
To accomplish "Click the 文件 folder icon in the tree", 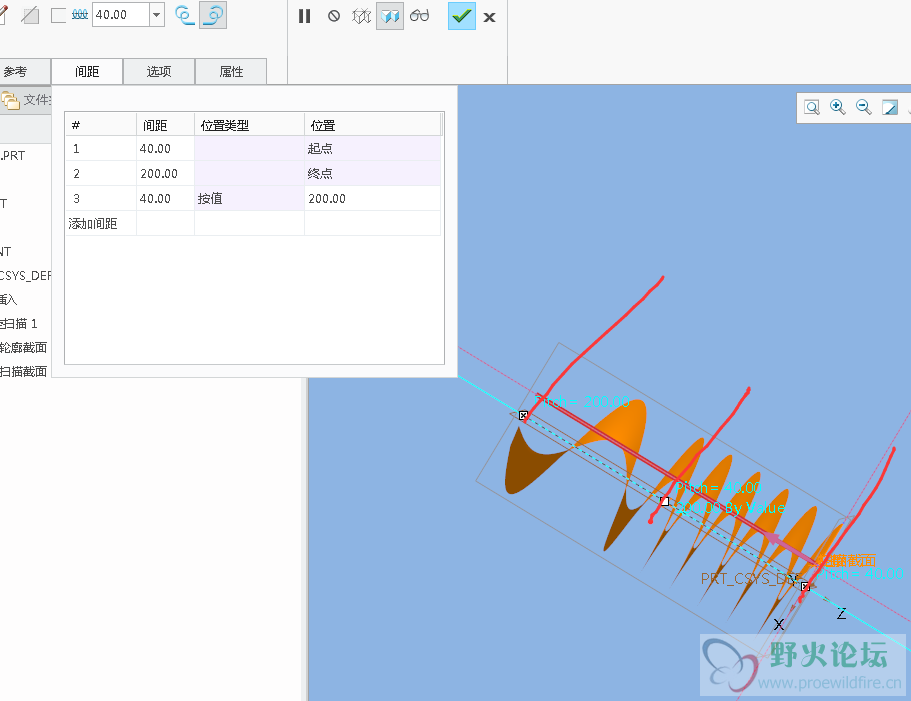I will coord(10,100).
